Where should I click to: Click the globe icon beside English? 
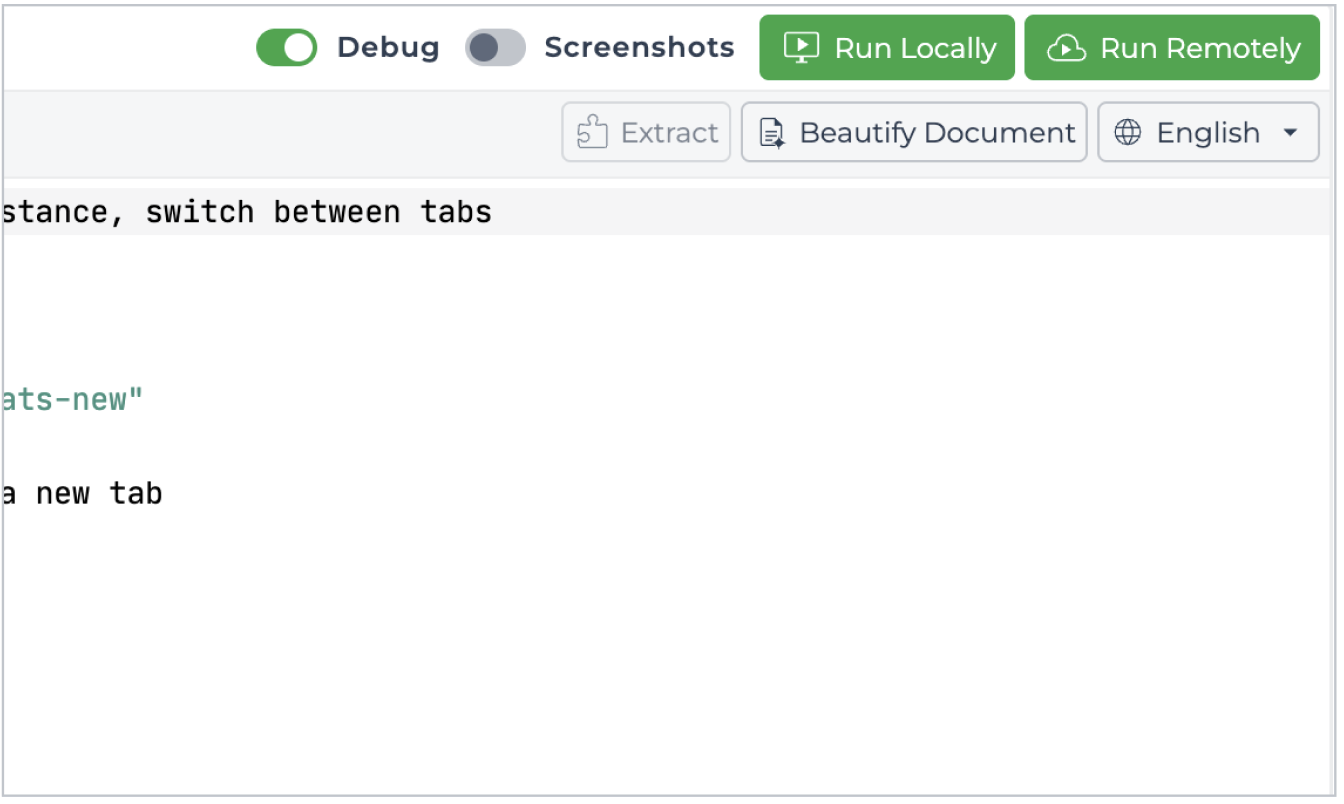[1130, 132]
